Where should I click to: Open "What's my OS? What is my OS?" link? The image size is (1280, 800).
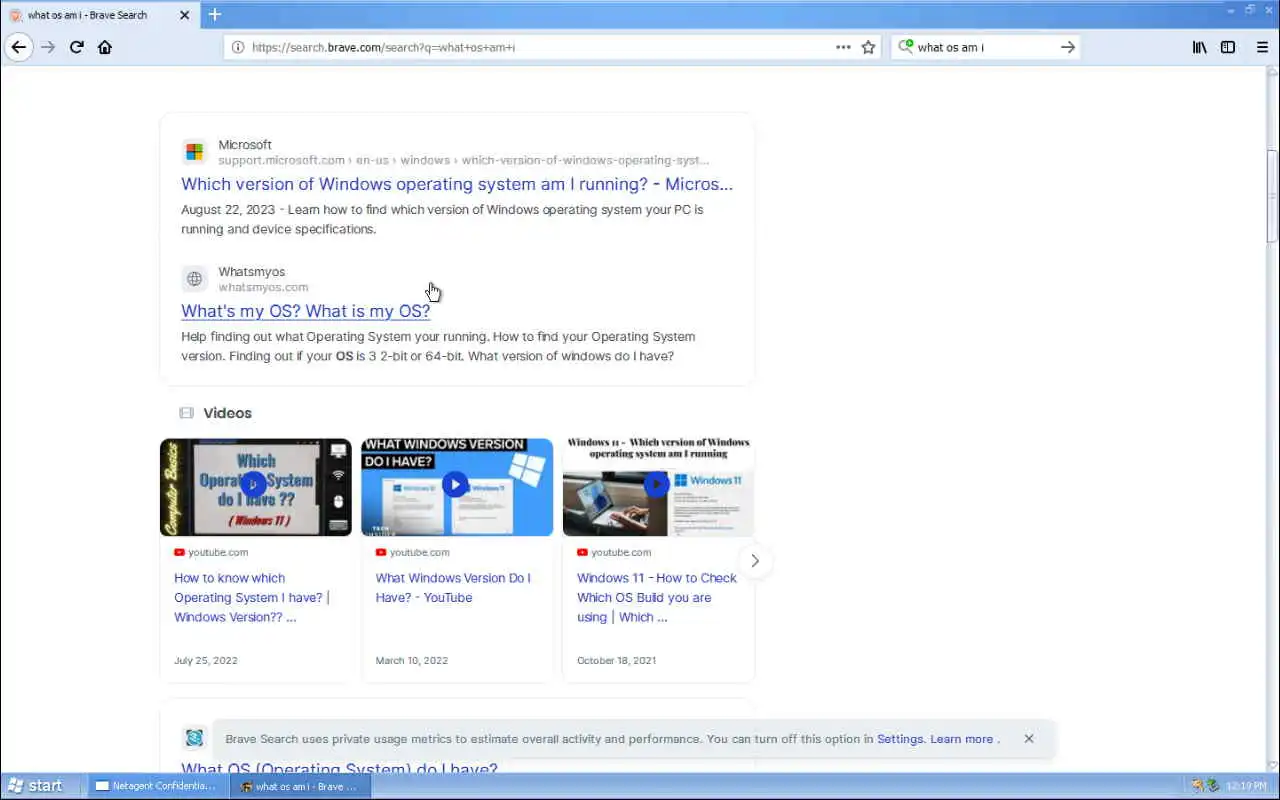pos(306,311)
